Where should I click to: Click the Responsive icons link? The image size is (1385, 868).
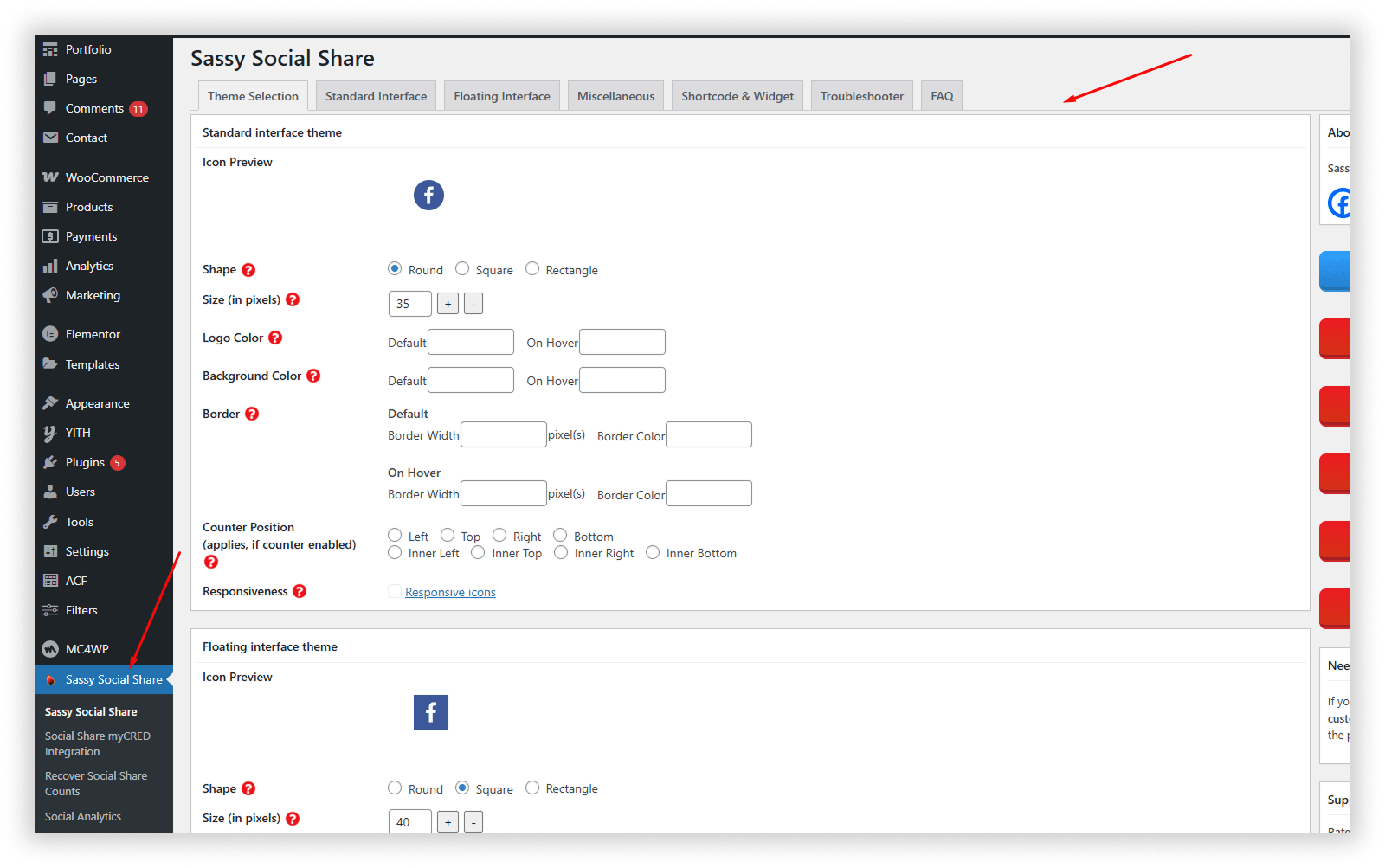(x=450, y=592)
